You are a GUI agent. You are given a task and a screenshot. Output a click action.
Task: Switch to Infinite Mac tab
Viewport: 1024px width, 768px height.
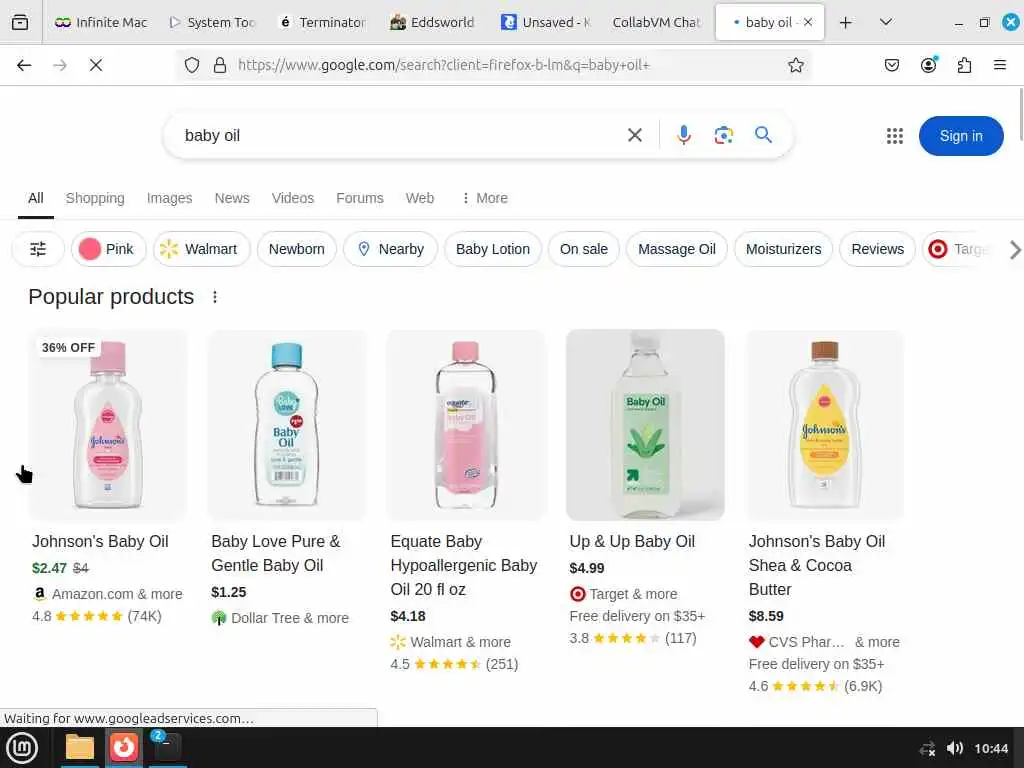coord(101,22)
